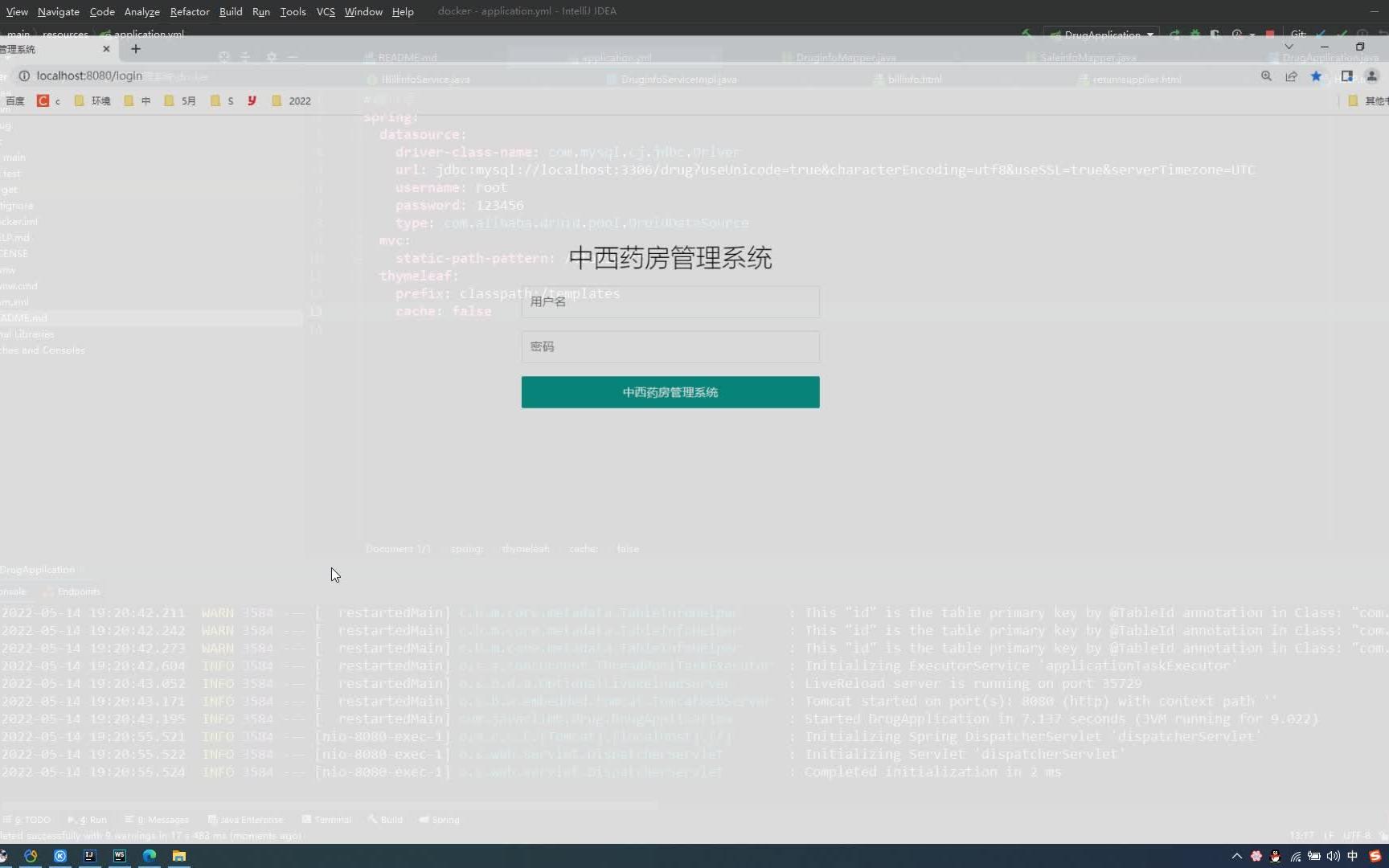Open the 百度 bookmark
1389x868 pixels.
coord(14,100)
